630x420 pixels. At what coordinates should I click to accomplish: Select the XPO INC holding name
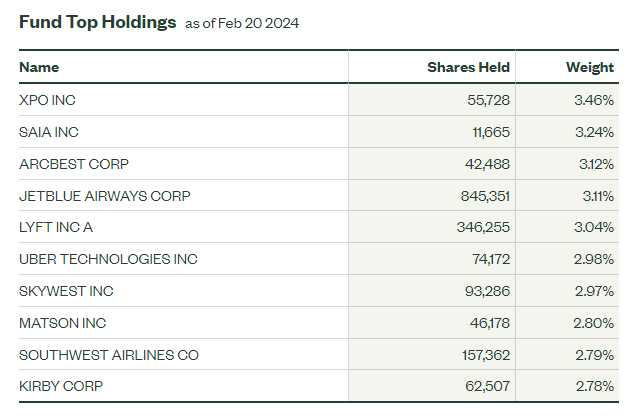click(47, 100)
